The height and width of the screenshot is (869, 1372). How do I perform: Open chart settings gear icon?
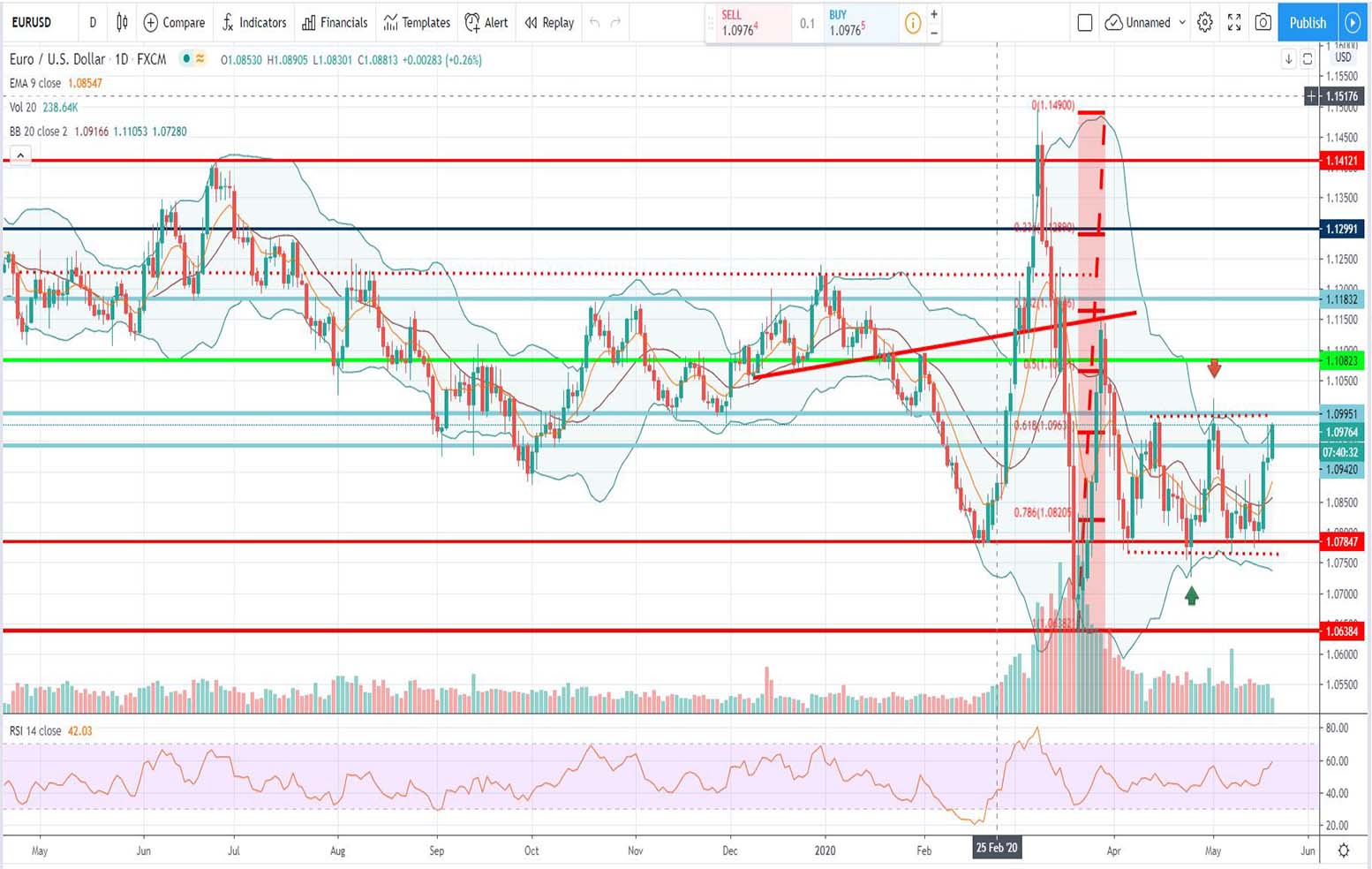pyautogui.click(x=1205, y=23)
